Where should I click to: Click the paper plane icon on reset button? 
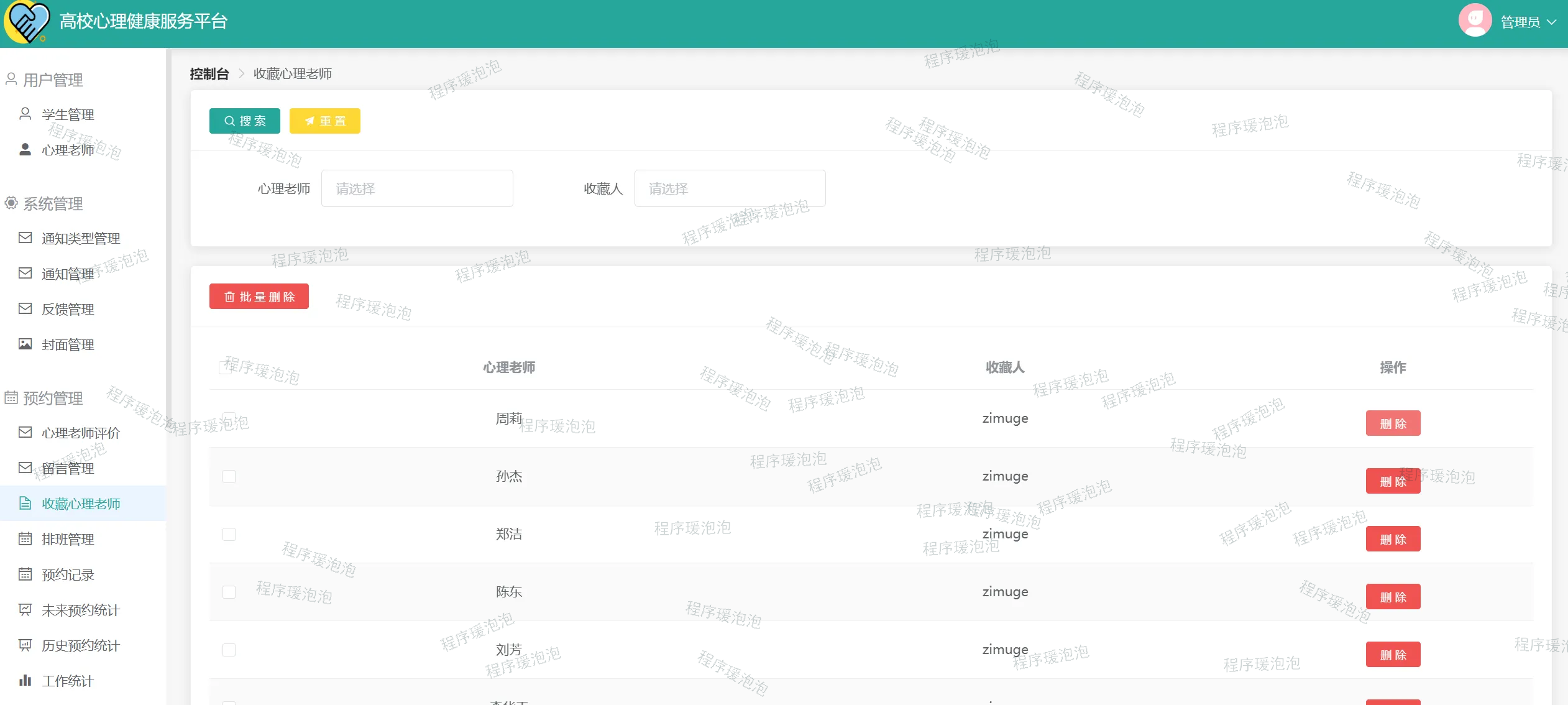click(309, 121)
